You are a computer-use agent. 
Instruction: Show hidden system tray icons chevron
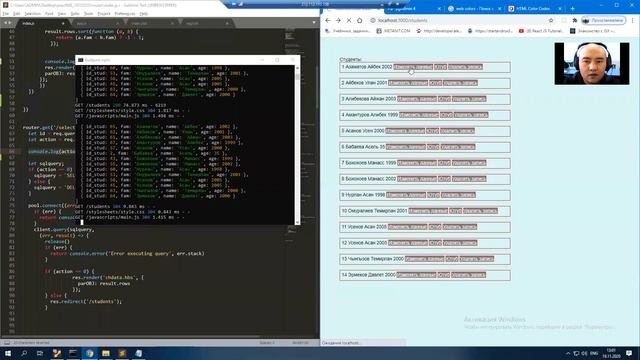[568, 353]
